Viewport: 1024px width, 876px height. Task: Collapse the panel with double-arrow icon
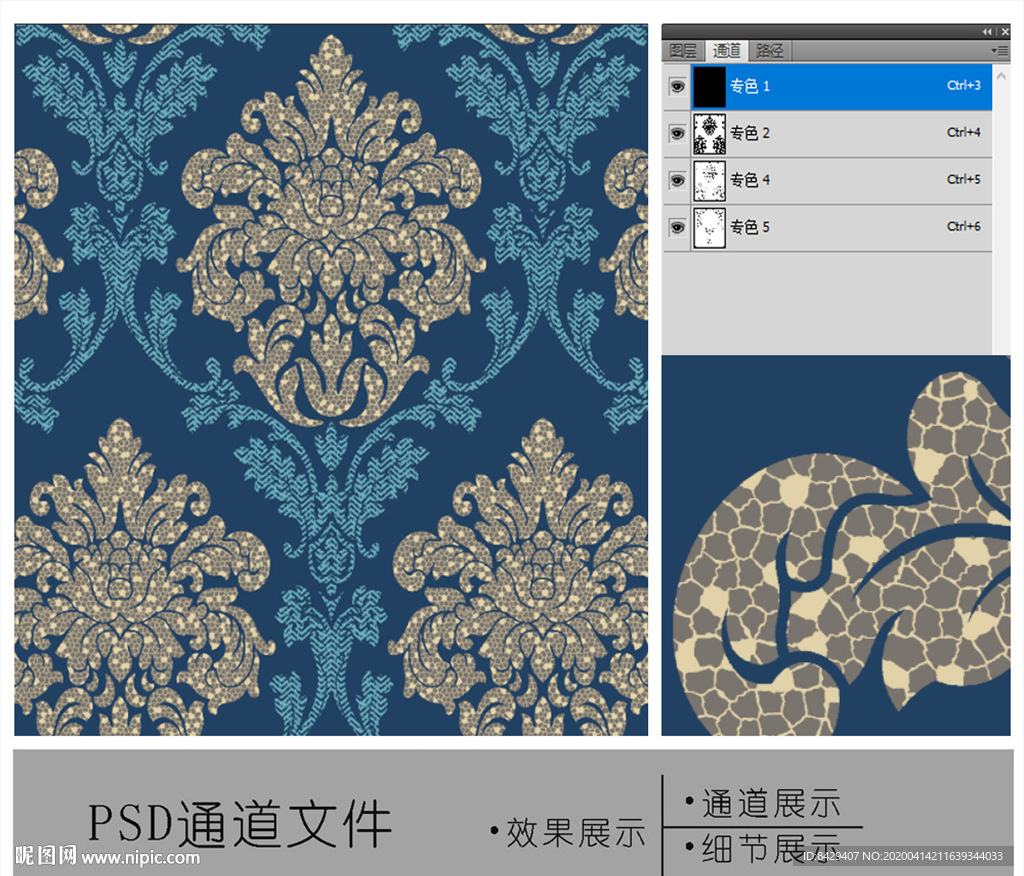click(x=987, y=31)
